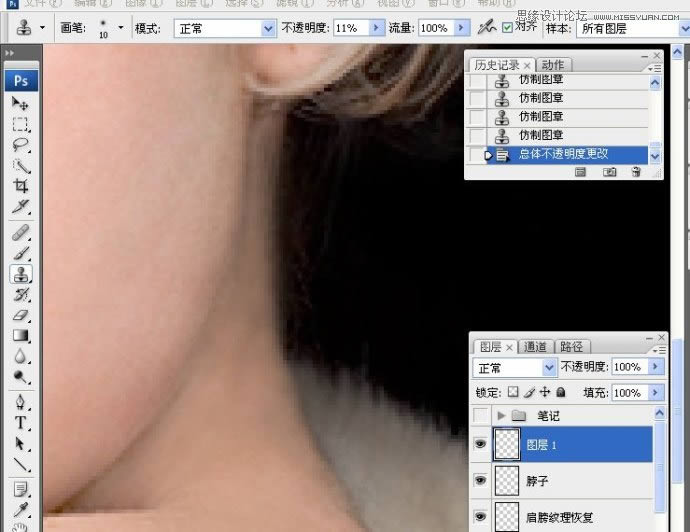Select the Clone Stamp tool in toolbox
The height and width of the screenshot is (532, 690).
pos(21,273)
